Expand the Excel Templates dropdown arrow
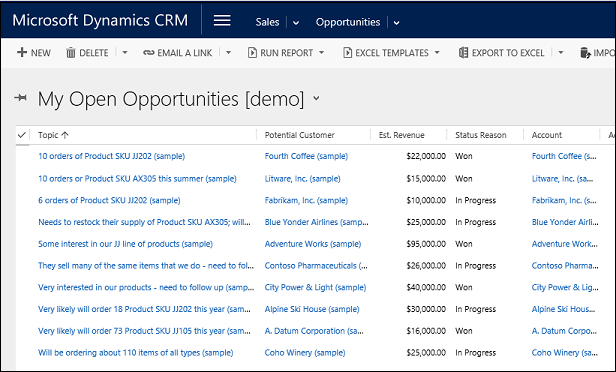Screen dimensions: 616x372 [x=437, y=52]
